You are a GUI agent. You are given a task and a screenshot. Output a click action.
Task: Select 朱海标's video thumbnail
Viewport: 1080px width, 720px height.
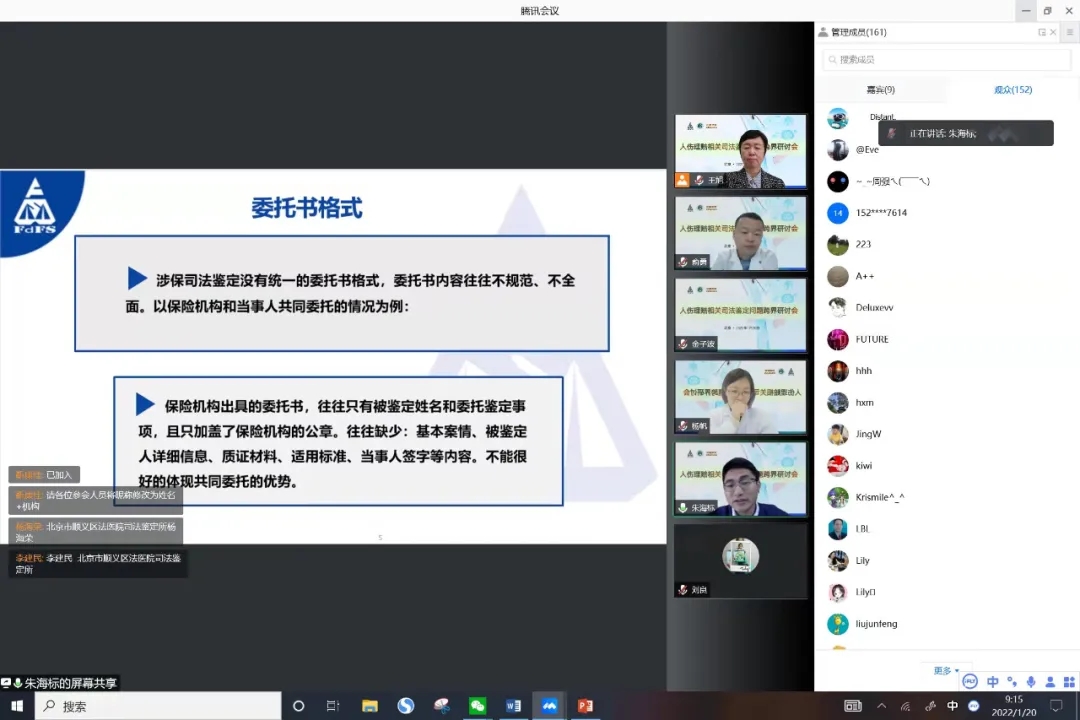point(740,479)
